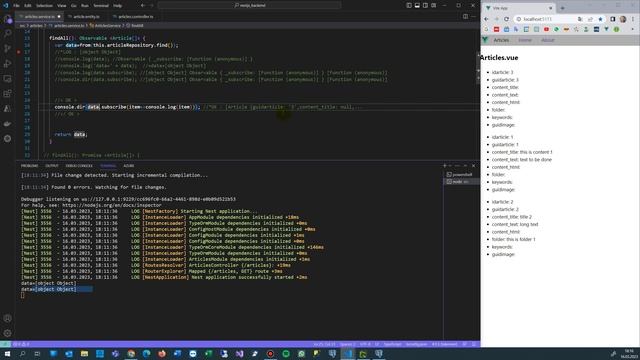Image resolution: width=640 pixels, height=360 pixels.
Task: Go back in Chrome browser
Action: (486, 19)
